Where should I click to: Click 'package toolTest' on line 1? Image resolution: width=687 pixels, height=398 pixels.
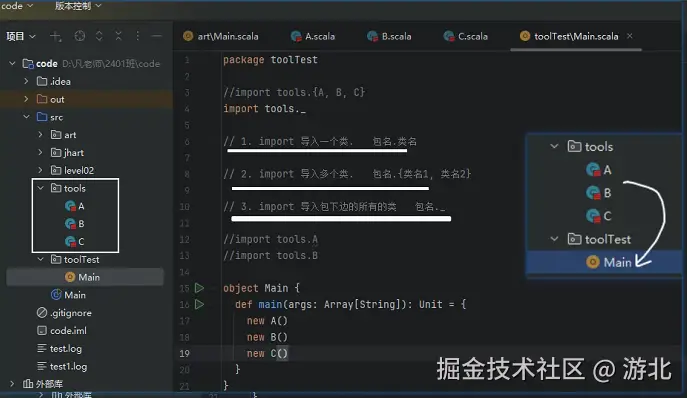[x=270, y=60]
